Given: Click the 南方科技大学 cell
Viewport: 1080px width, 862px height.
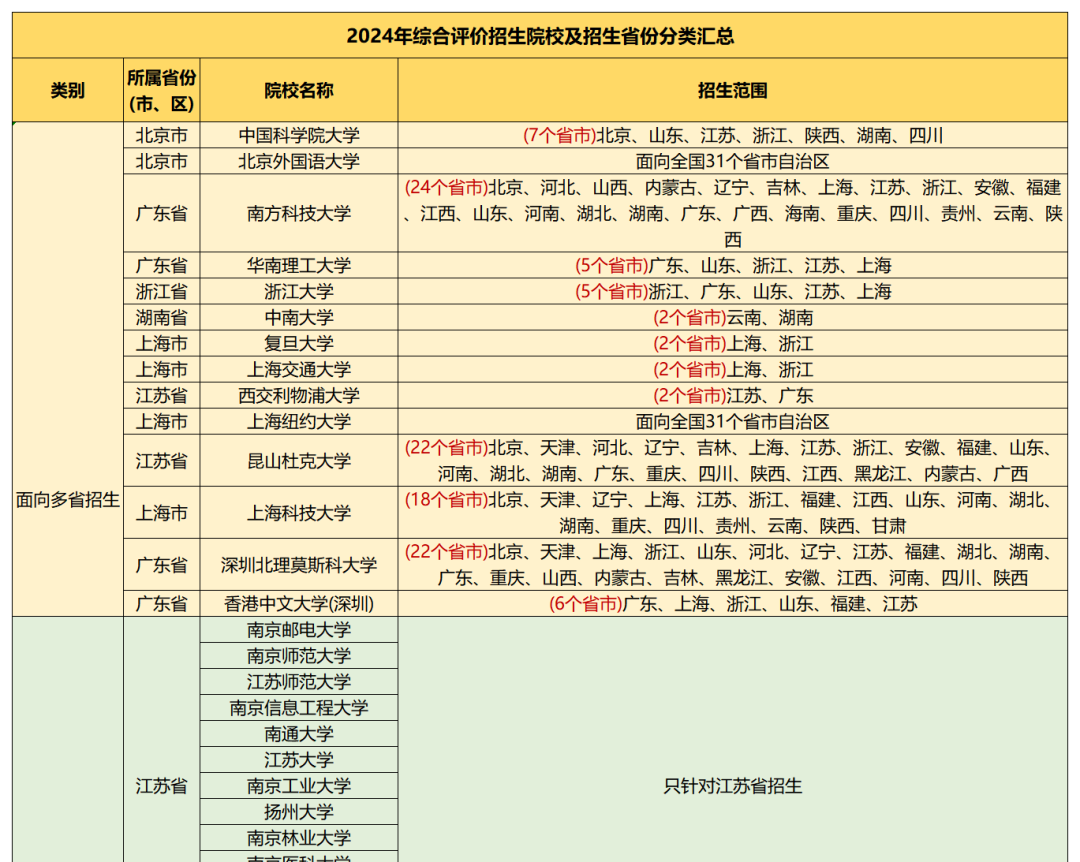Looking at the screenshot, I should point(299,213).
